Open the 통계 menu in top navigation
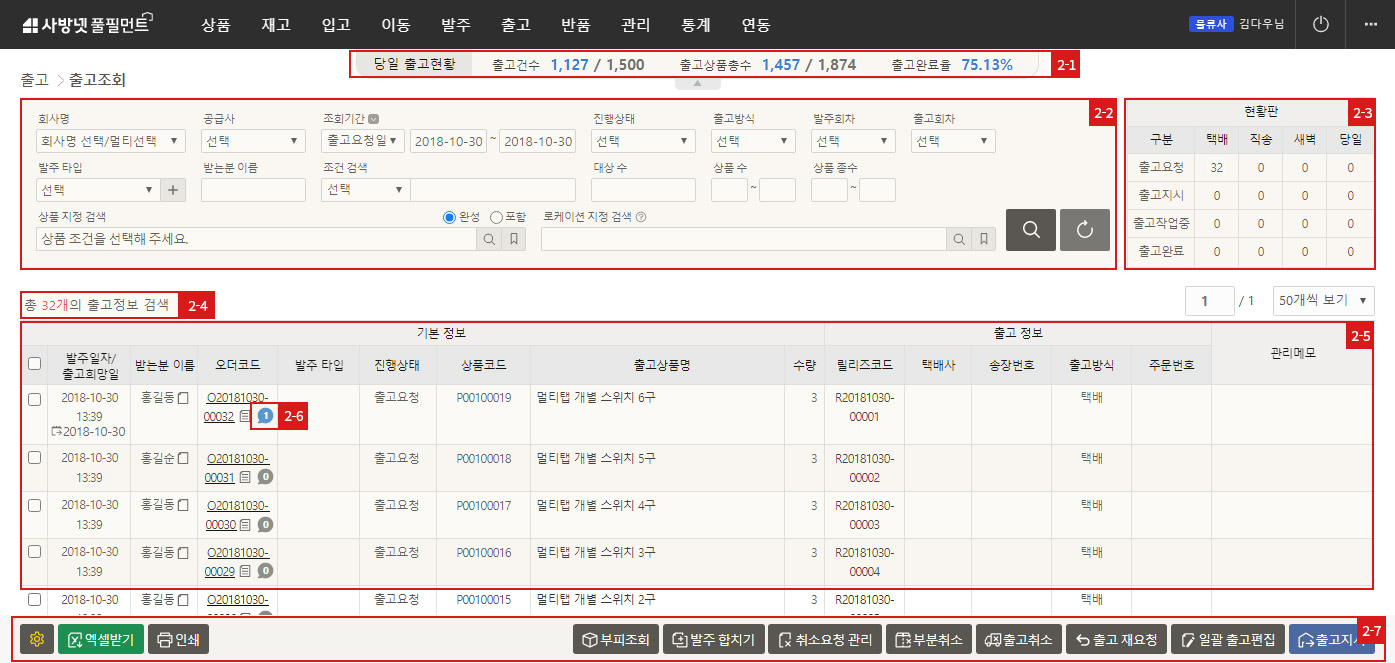Screen dimensions: 1395x663 pos(695,25)
